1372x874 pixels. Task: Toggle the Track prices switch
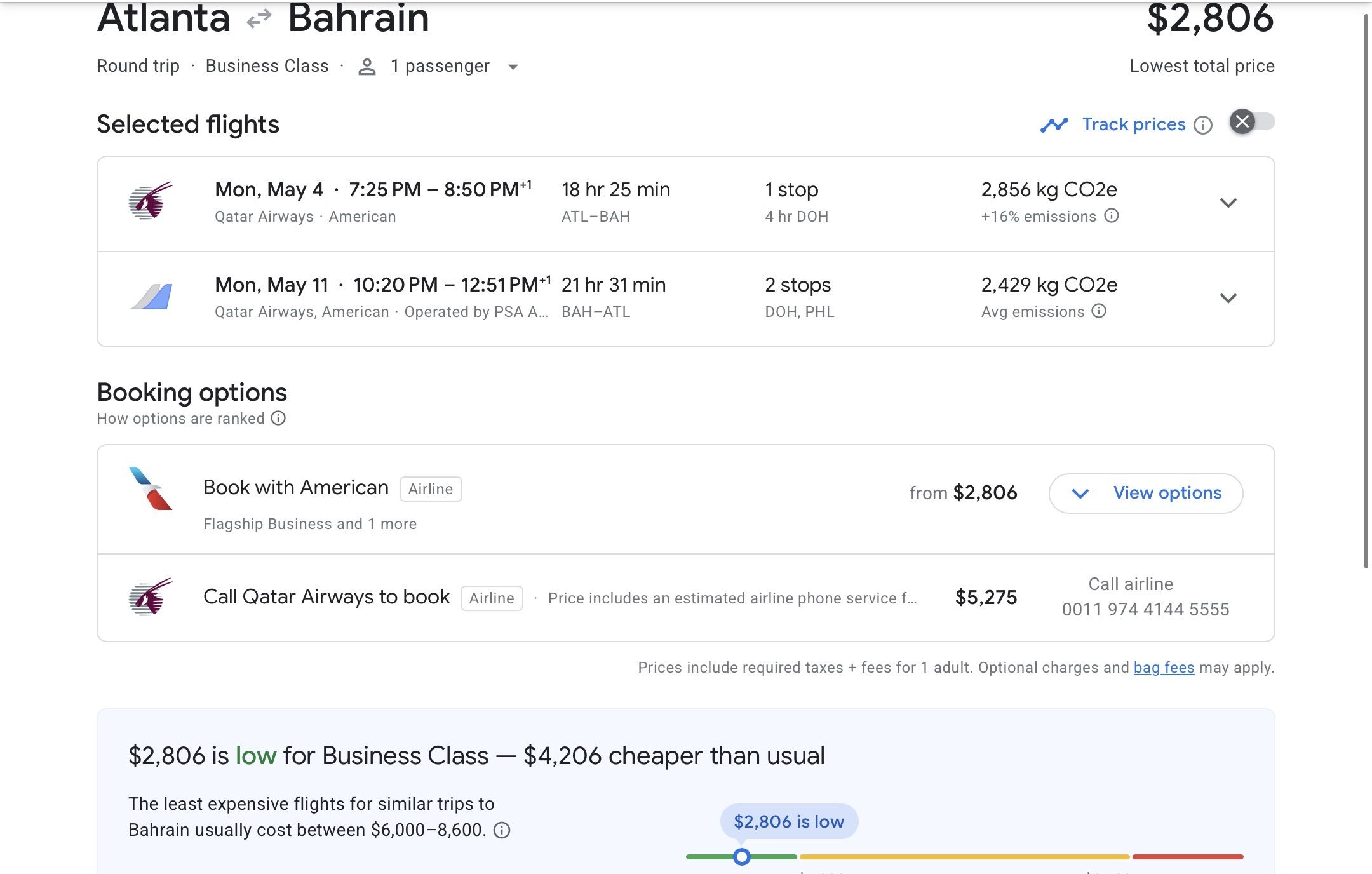pyautogui.click(x=1252, y=121)
